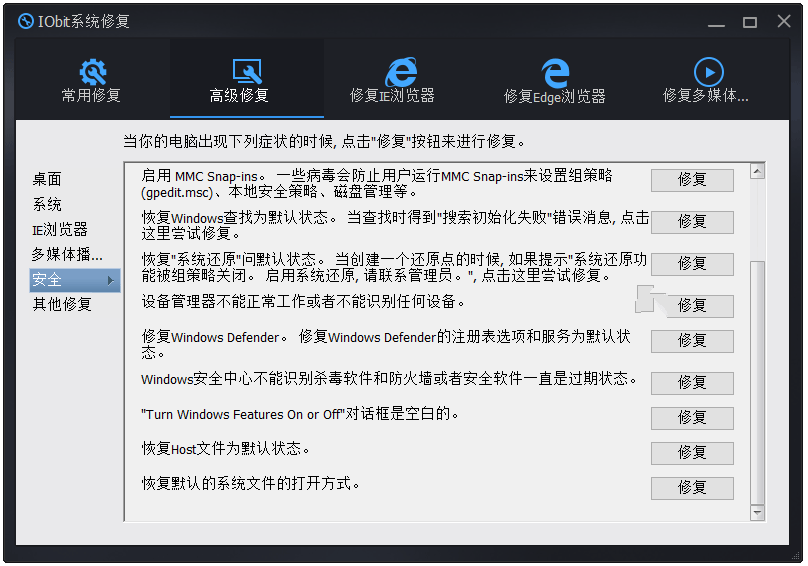Open the 修复Edge浏览器 Edge icon
Image resolution: width=808 pixels, height=566 pixels.
tap(556, 73)
